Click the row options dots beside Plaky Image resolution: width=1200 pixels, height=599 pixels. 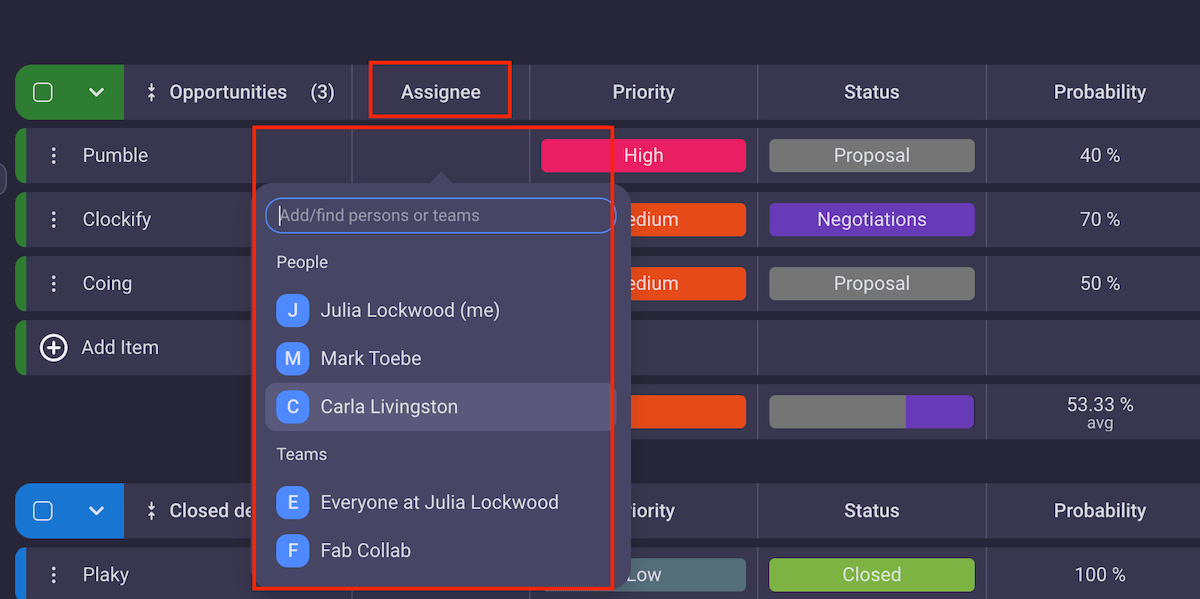click(x=54, y=575)
